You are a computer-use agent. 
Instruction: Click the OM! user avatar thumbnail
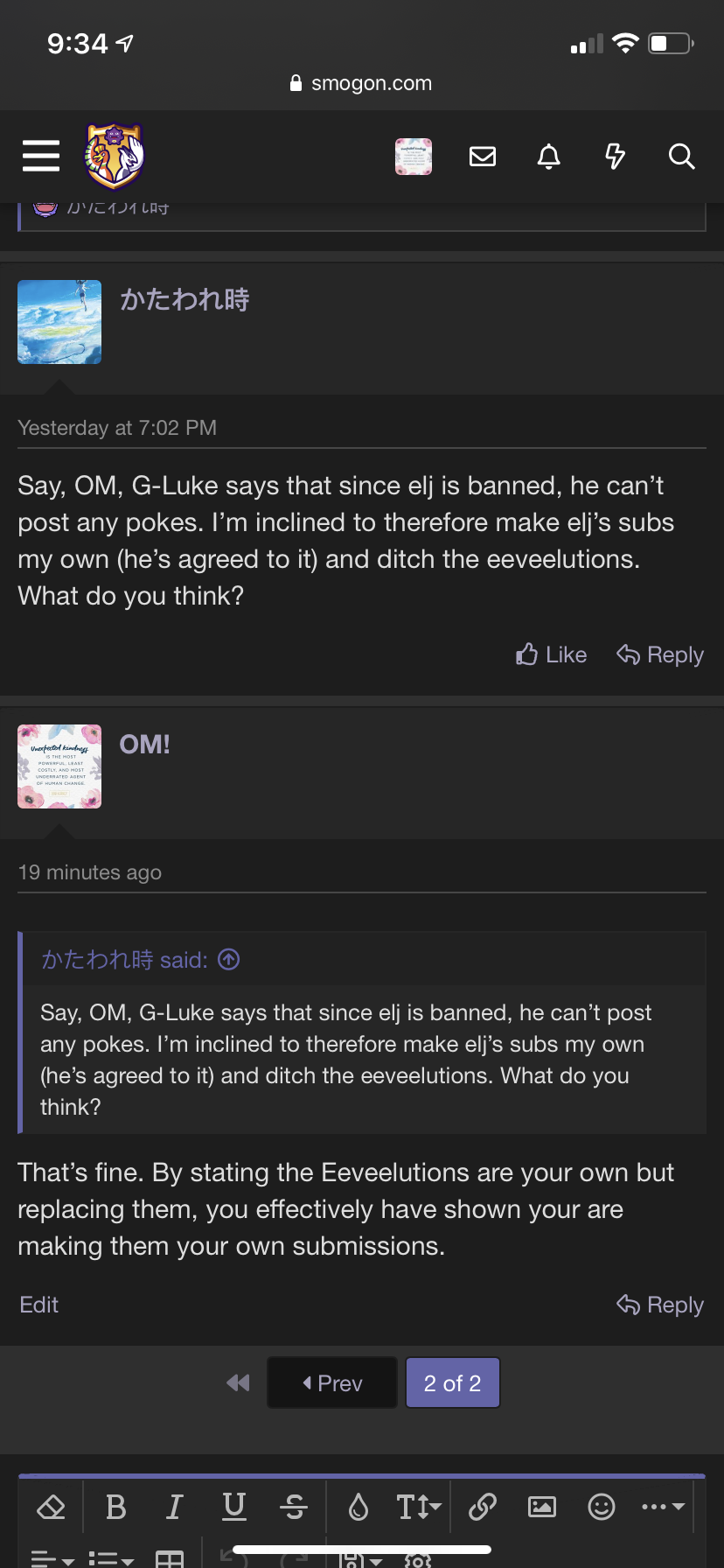(x=59, y=766)
